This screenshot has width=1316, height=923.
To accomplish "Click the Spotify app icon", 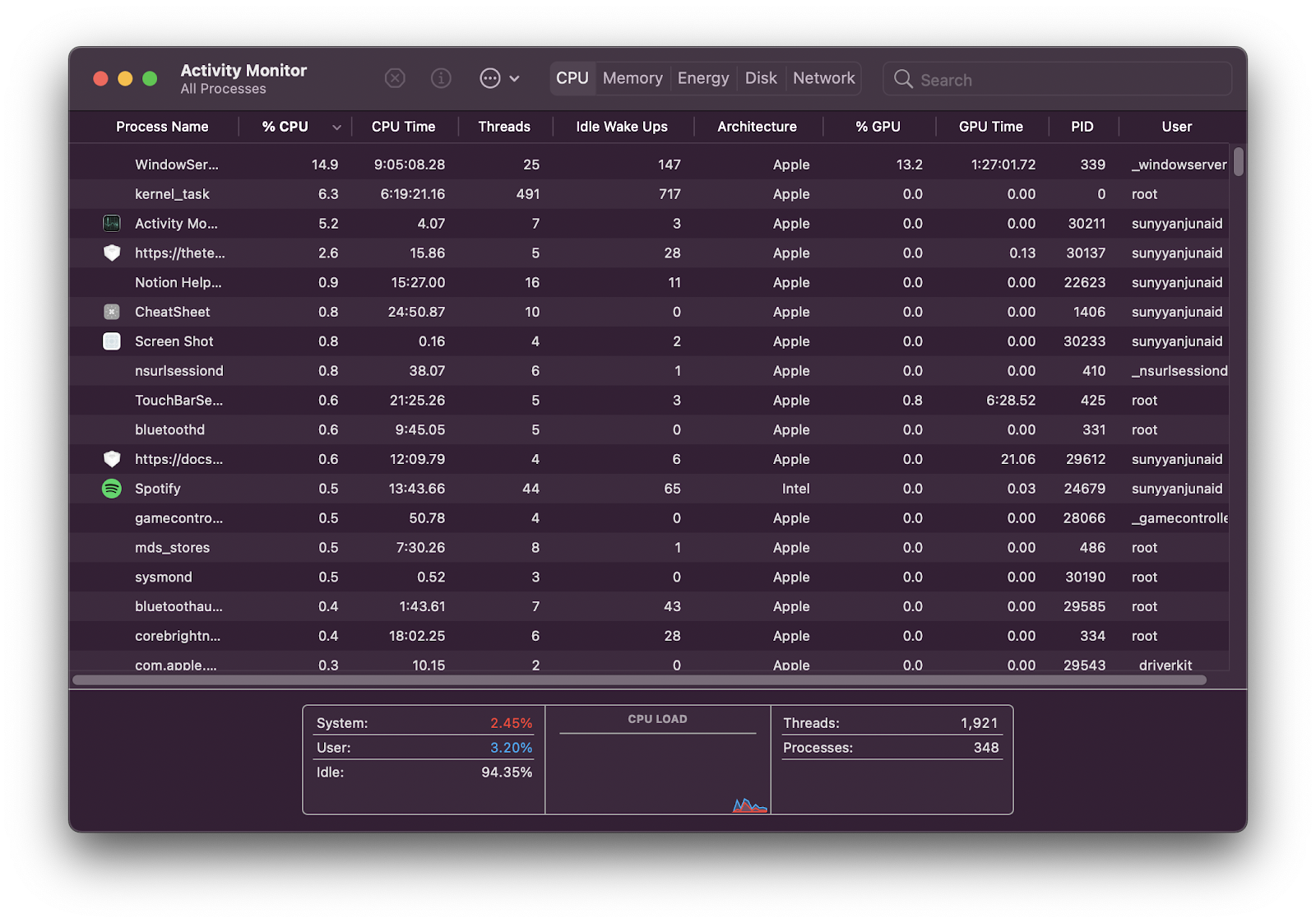I will click(x=112, y=489).
